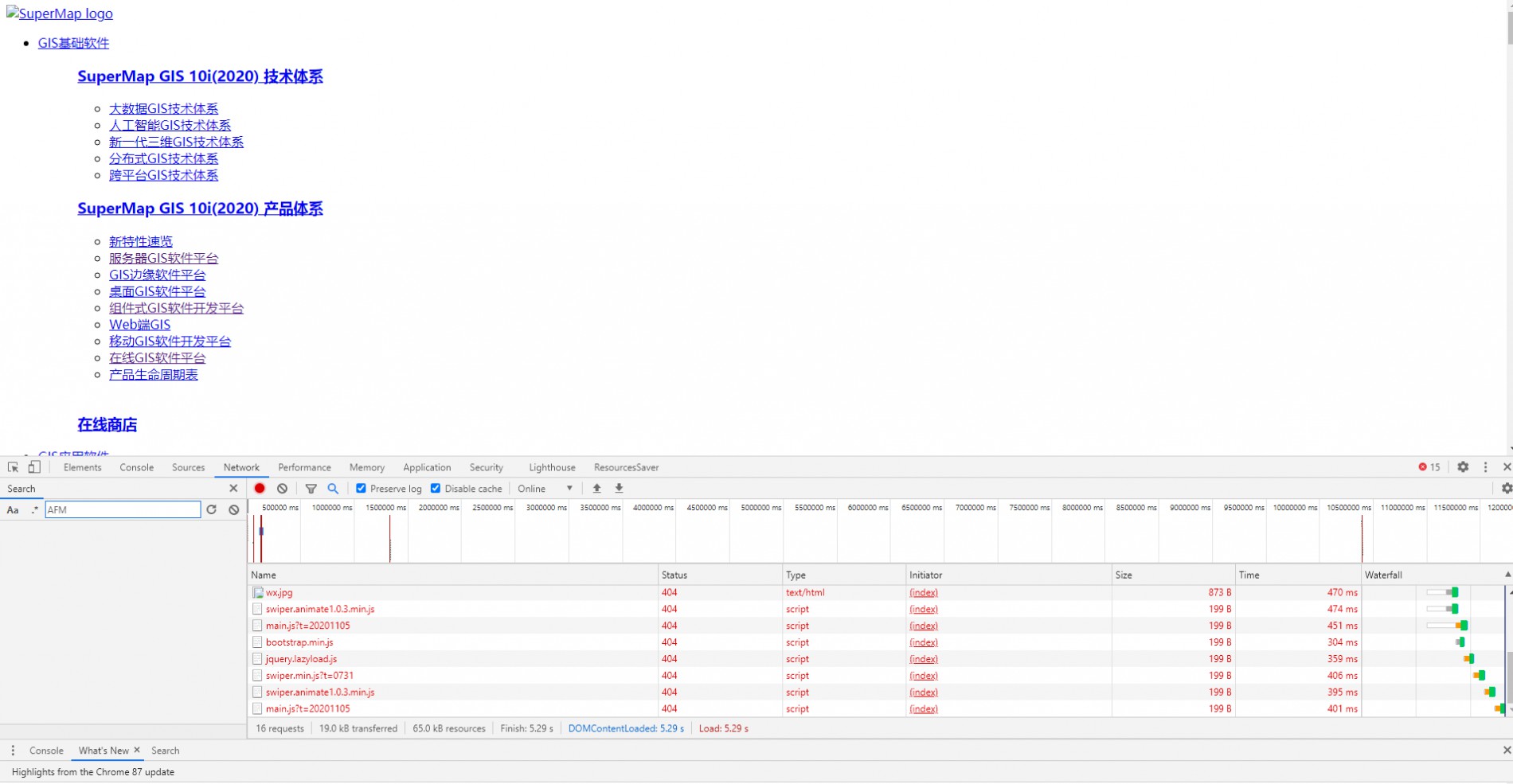Image resolution: width=1513 pixels, height=784 pixels.
Task: Click checkbox icon beside jquery.lazyload.js
Action: coord(257,659)
